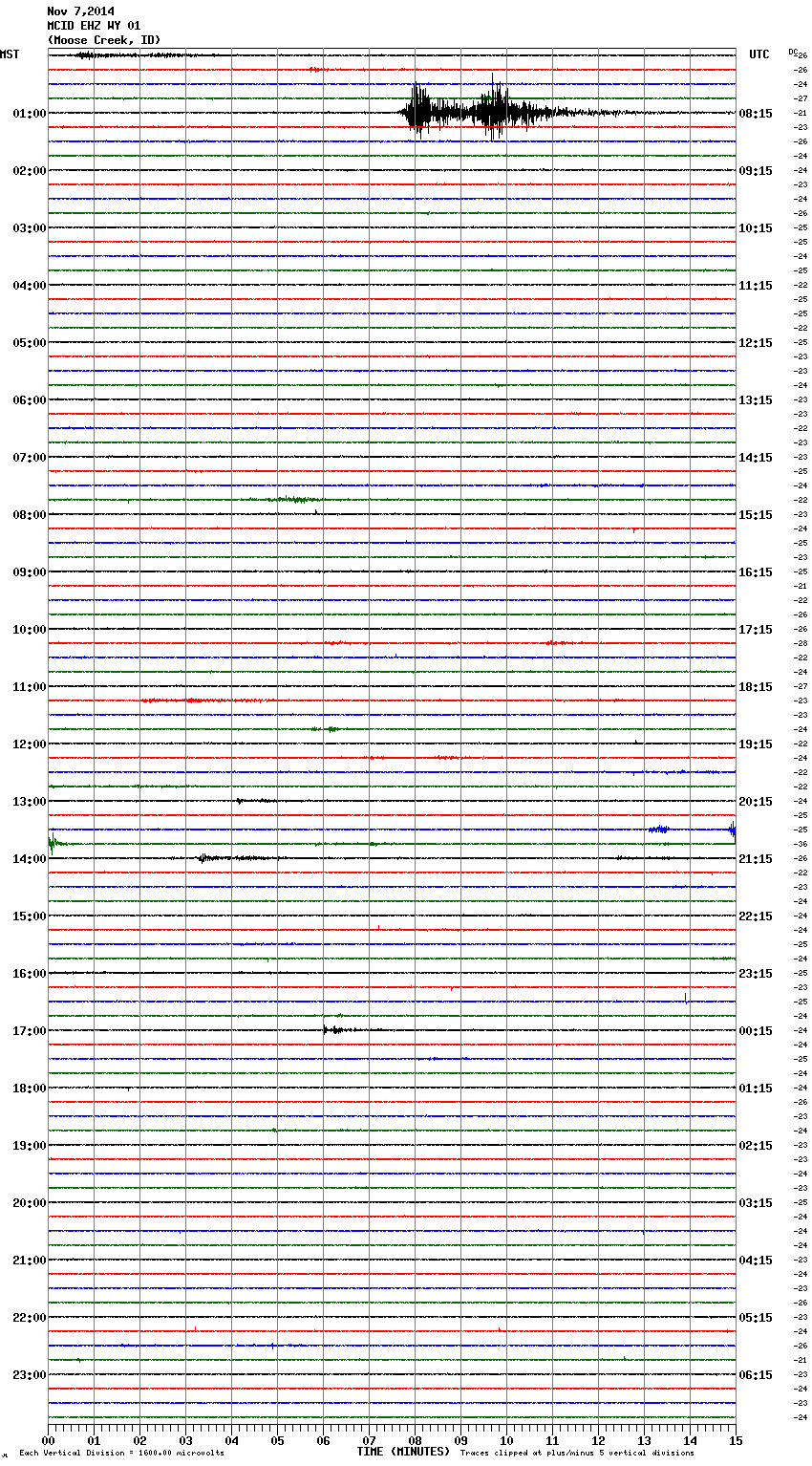Click the vertical division scale note at bottom

click(121, 1453)
